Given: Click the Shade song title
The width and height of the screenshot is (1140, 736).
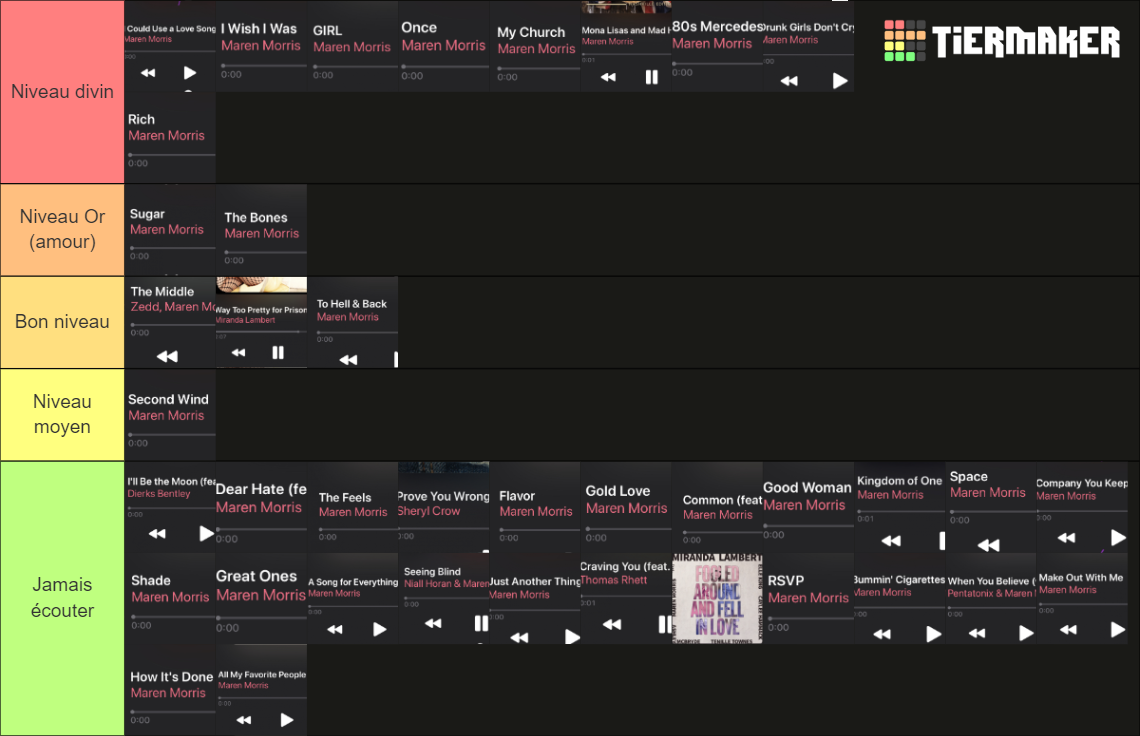Looking at the screenshot, I should (150, 580).
